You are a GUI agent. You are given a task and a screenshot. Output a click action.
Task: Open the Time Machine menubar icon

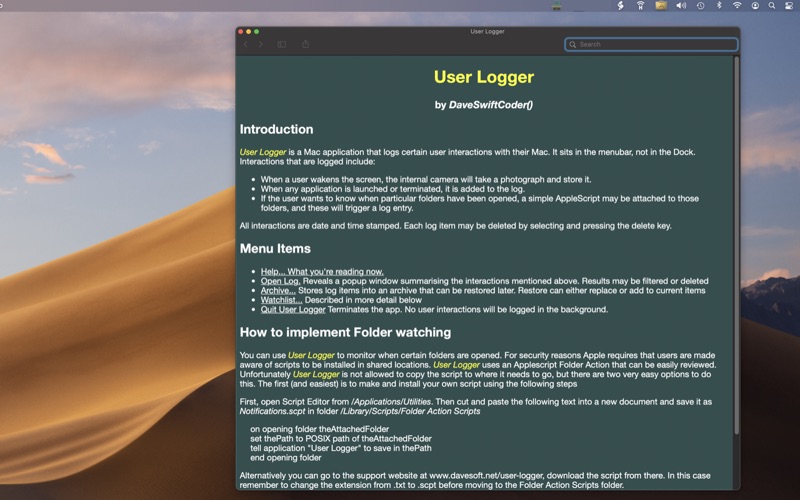coord(701,6)
